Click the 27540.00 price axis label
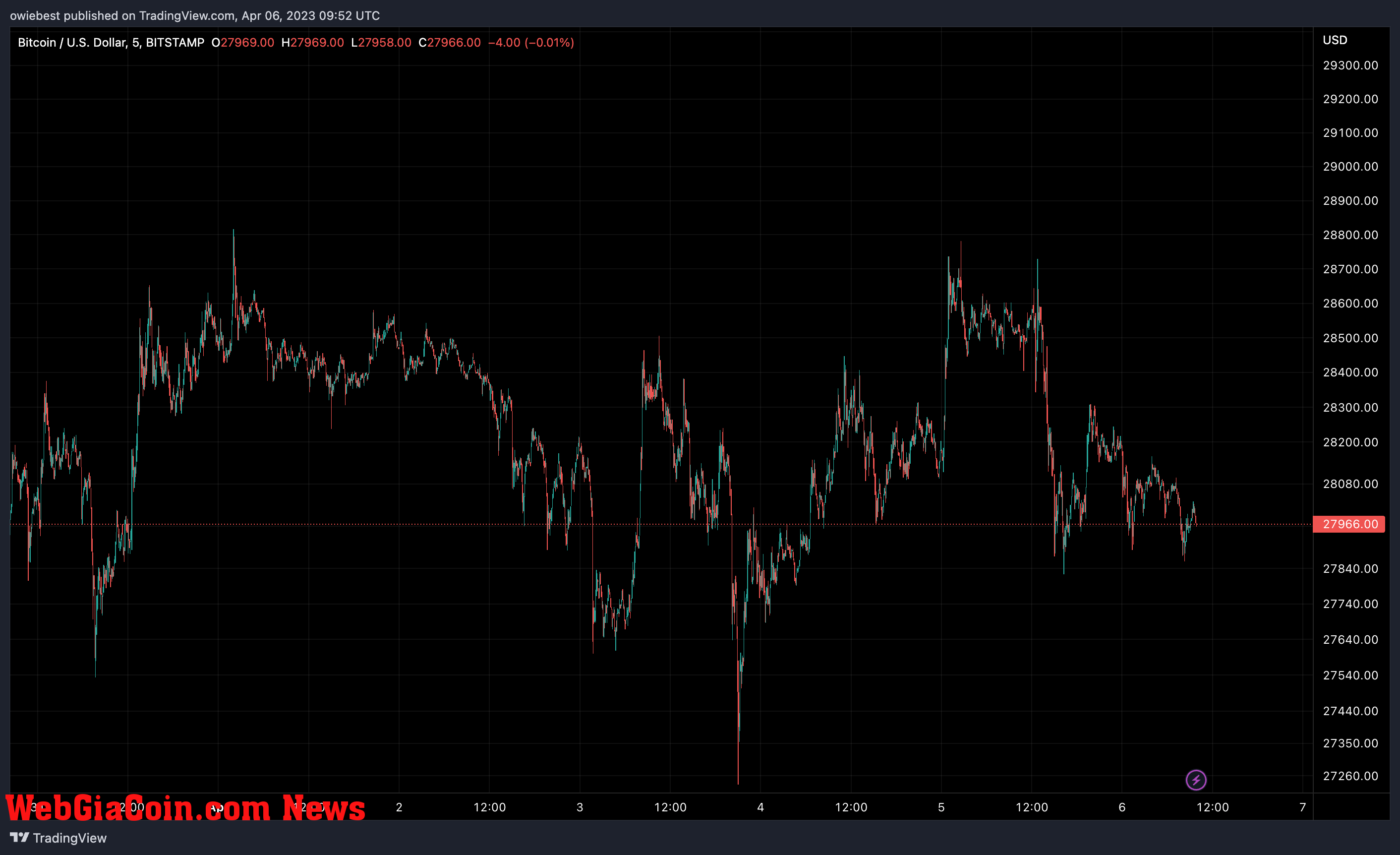The width and height of the screenshot is (1400, 855). tap(1350, 675)
